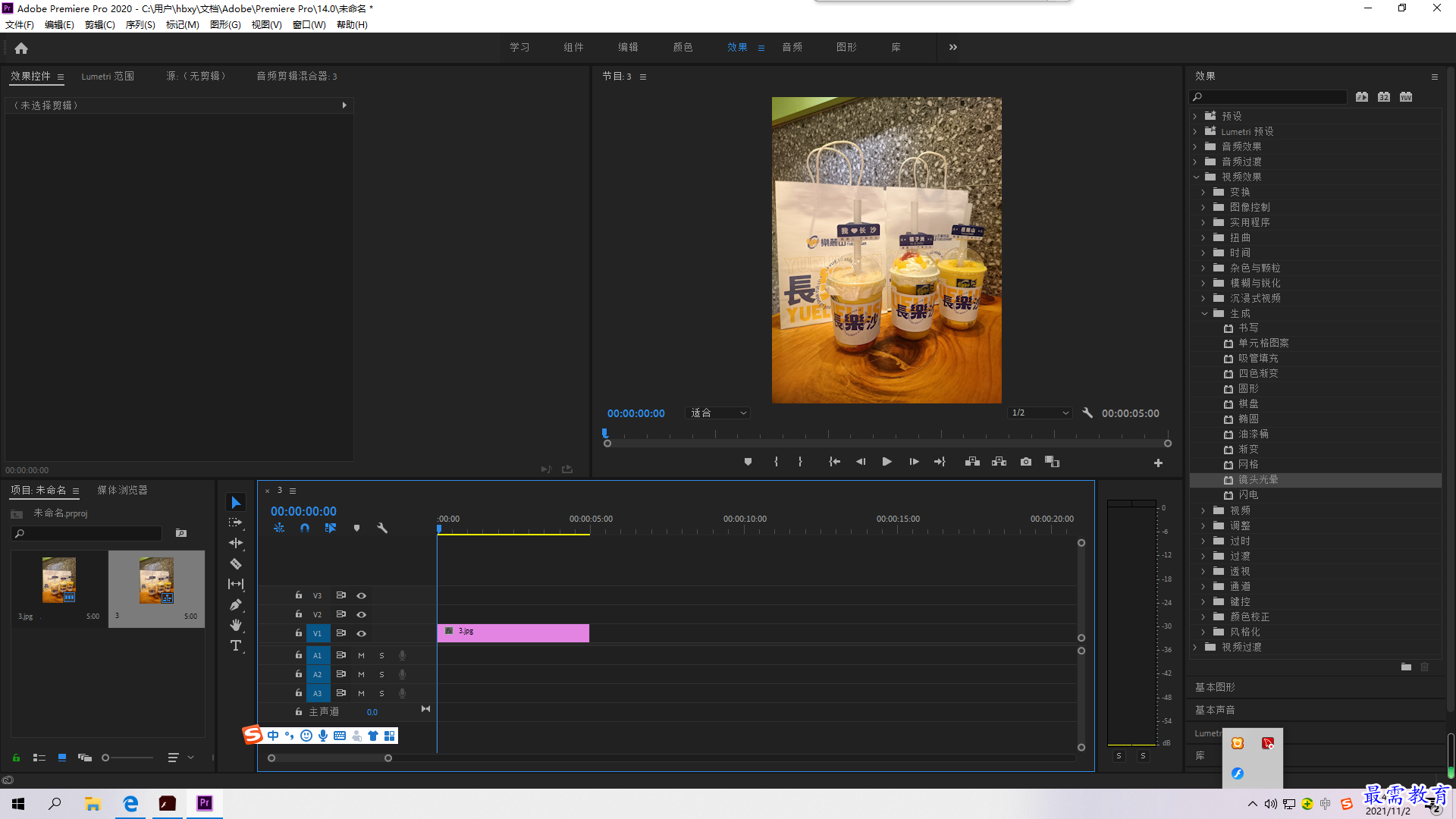Toggle V1 track output eye
The width and height of the screenshot is (1456, 819).
pyautogui.click(x=362, y=634)
